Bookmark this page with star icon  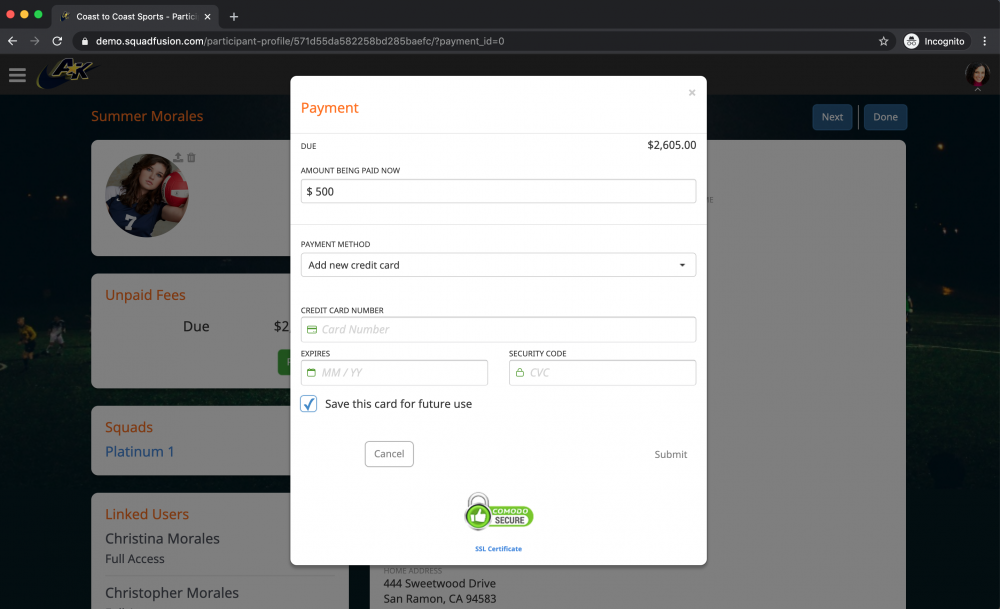883,41
